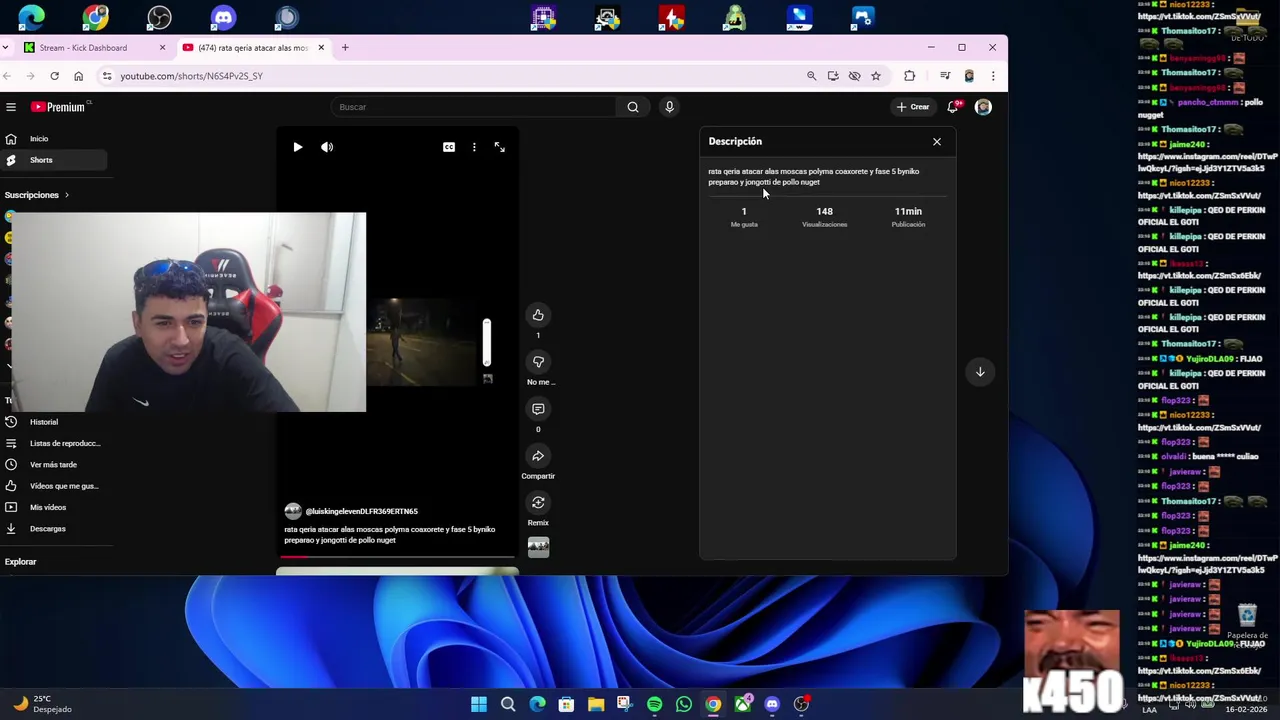
Task: Open the extensions puzzle menu
Action: 909,76
